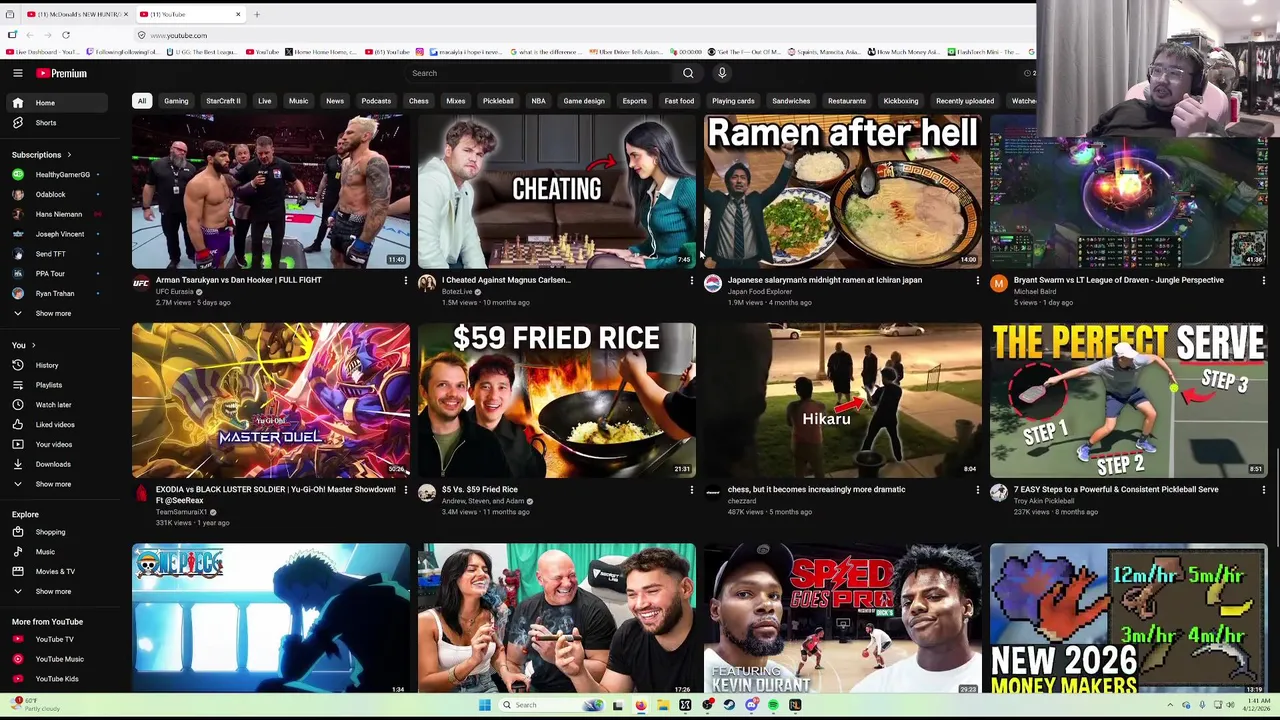The height and width of the screenshot is (720, 1280).
Task: Play the Ramen after hell thumbnail
Action: (842, 191)
